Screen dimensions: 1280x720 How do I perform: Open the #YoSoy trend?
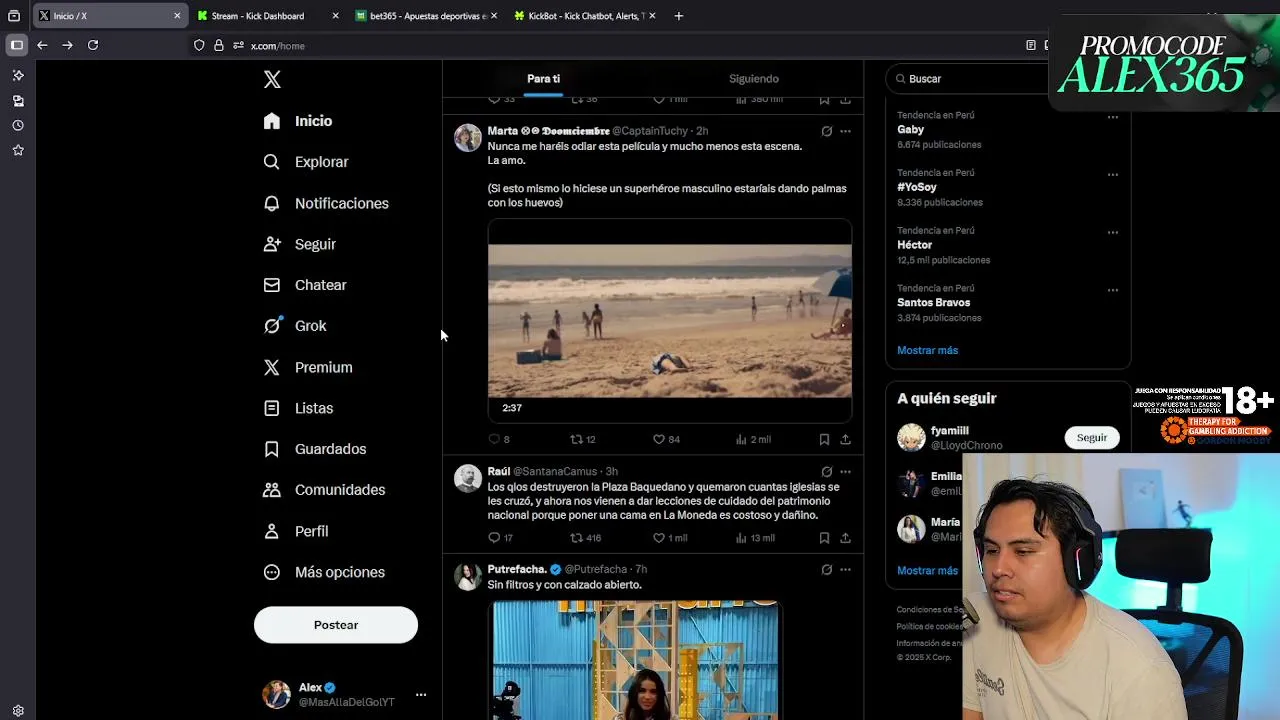pyautogui.click(x=917, y=187)
